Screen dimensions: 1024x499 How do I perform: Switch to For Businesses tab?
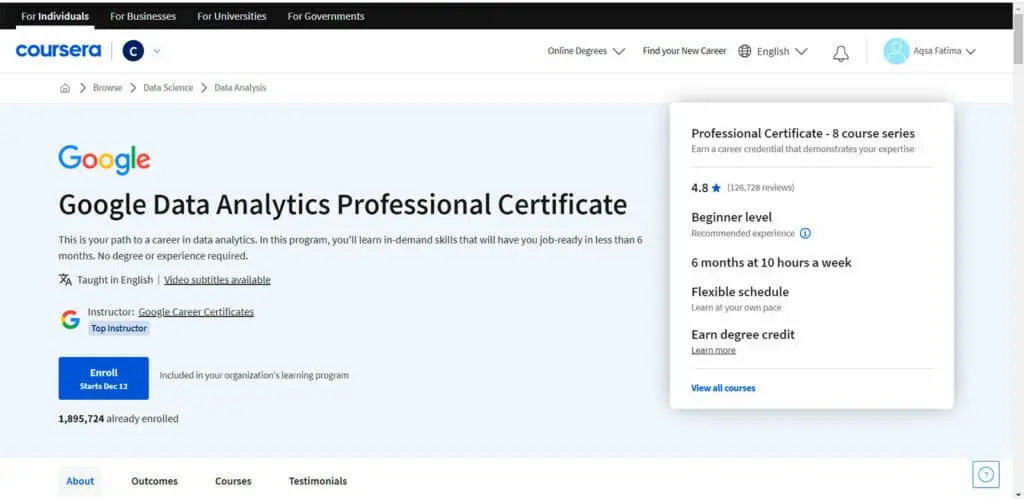pyautogui.click(x=143, y=16)
